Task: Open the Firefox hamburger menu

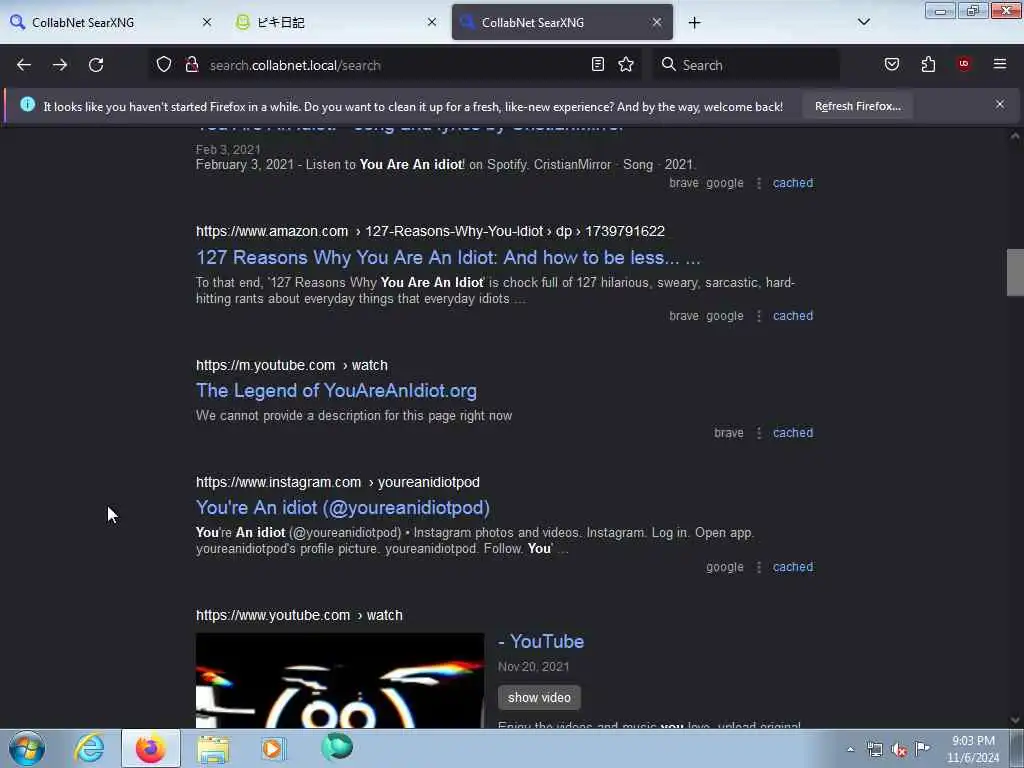Action: click(x=1000, y=64)
